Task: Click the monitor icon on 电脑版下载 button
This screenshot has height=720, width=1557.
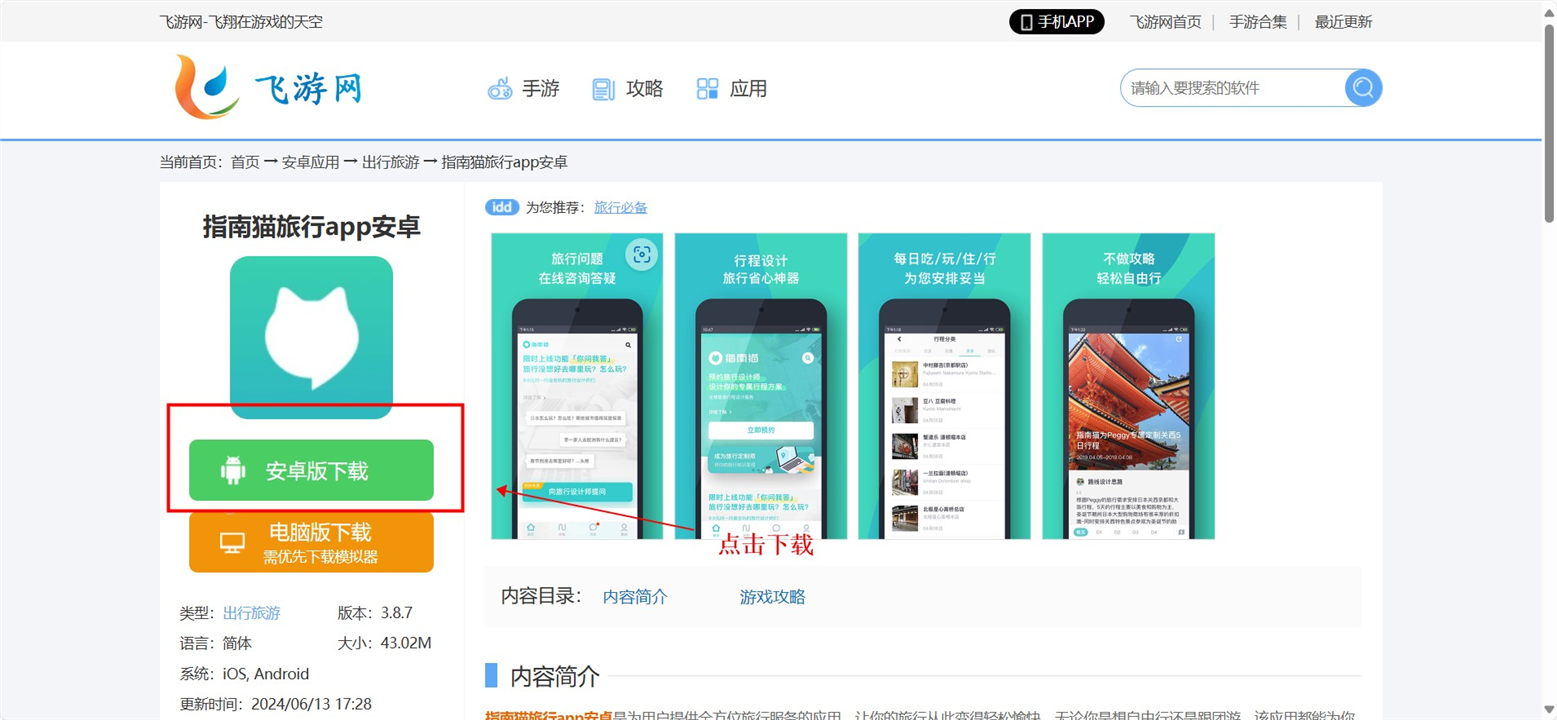Action: [233, 542]
